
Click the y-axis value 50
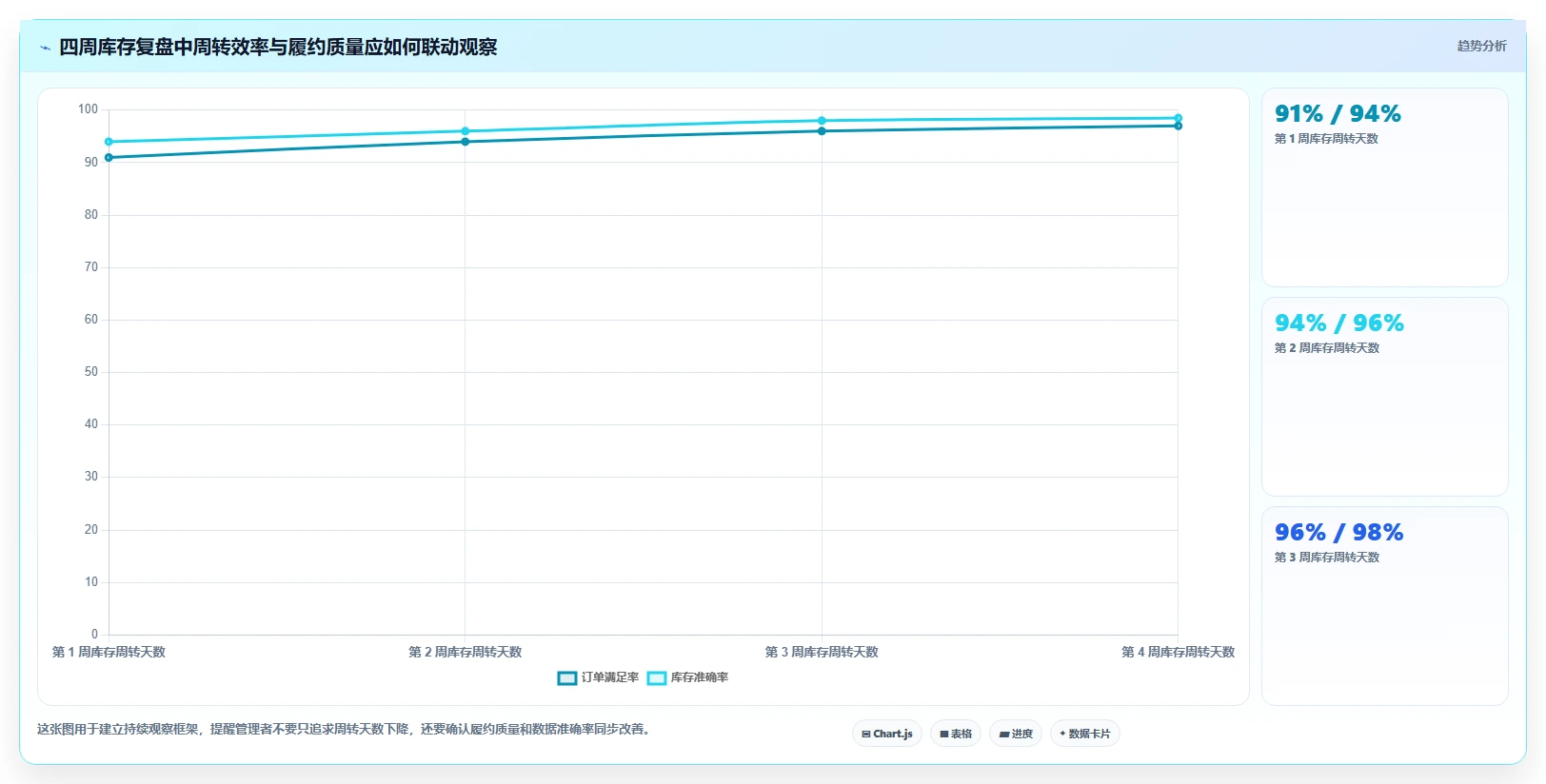tap(90, 372)
